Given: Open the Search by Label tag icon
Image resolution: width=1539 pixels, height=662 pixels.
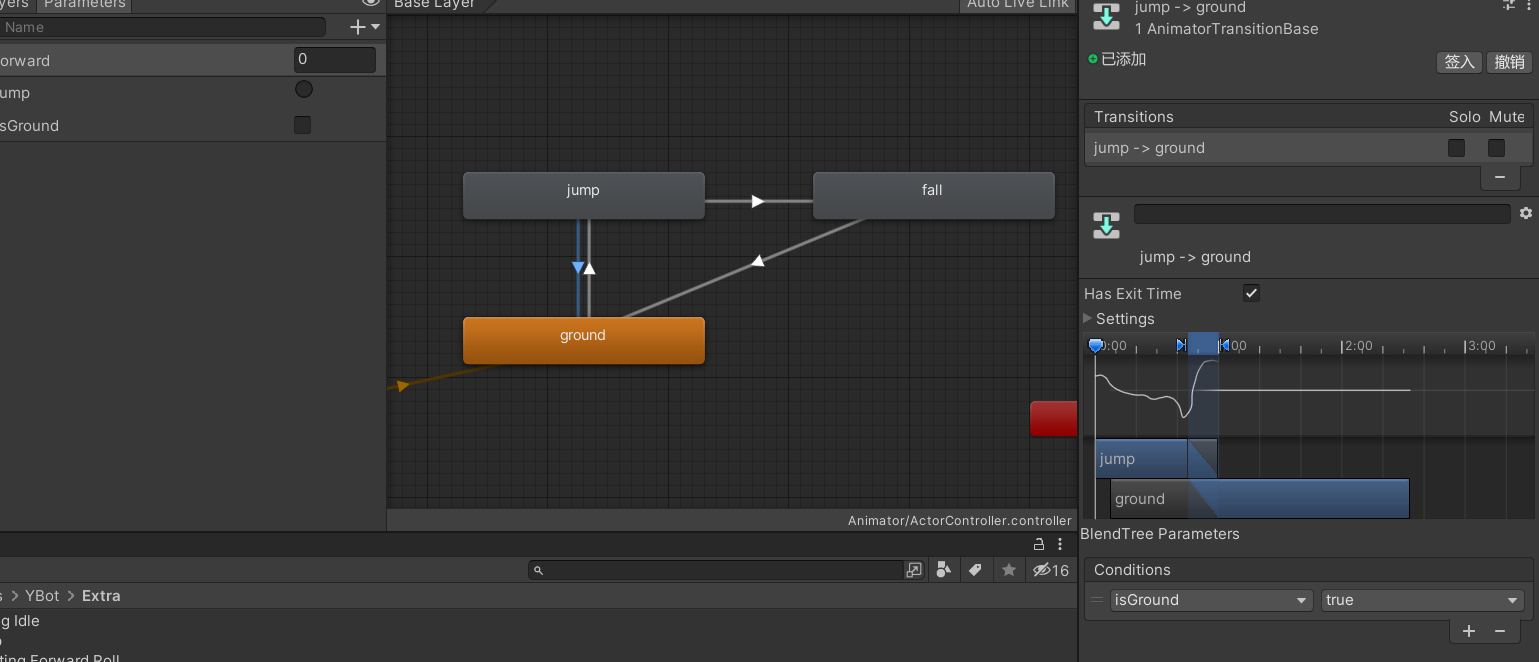Looking at the screenshot, I should [x=975, y=570].
